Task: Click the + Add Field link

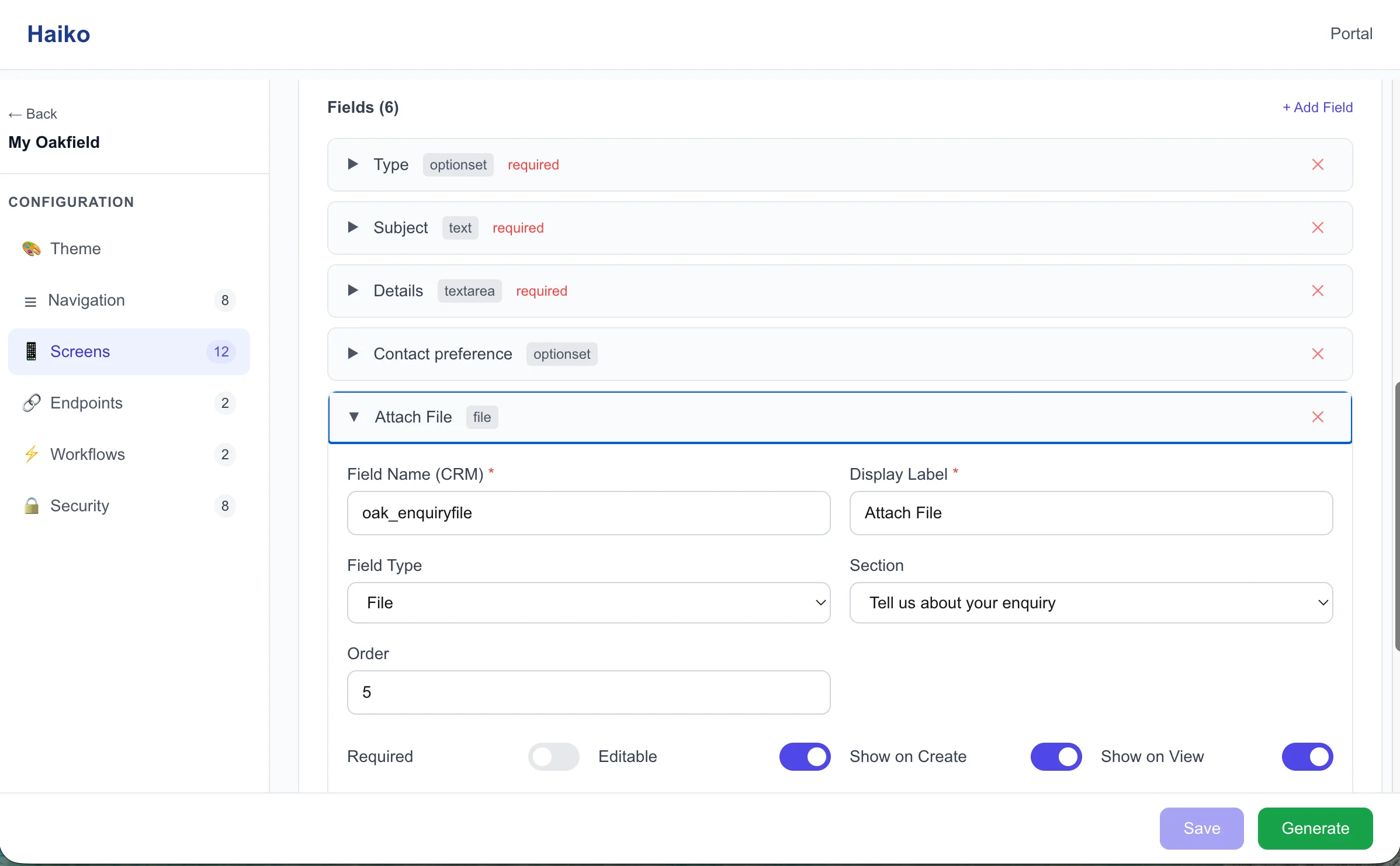Action: (x=1317, y=108)
